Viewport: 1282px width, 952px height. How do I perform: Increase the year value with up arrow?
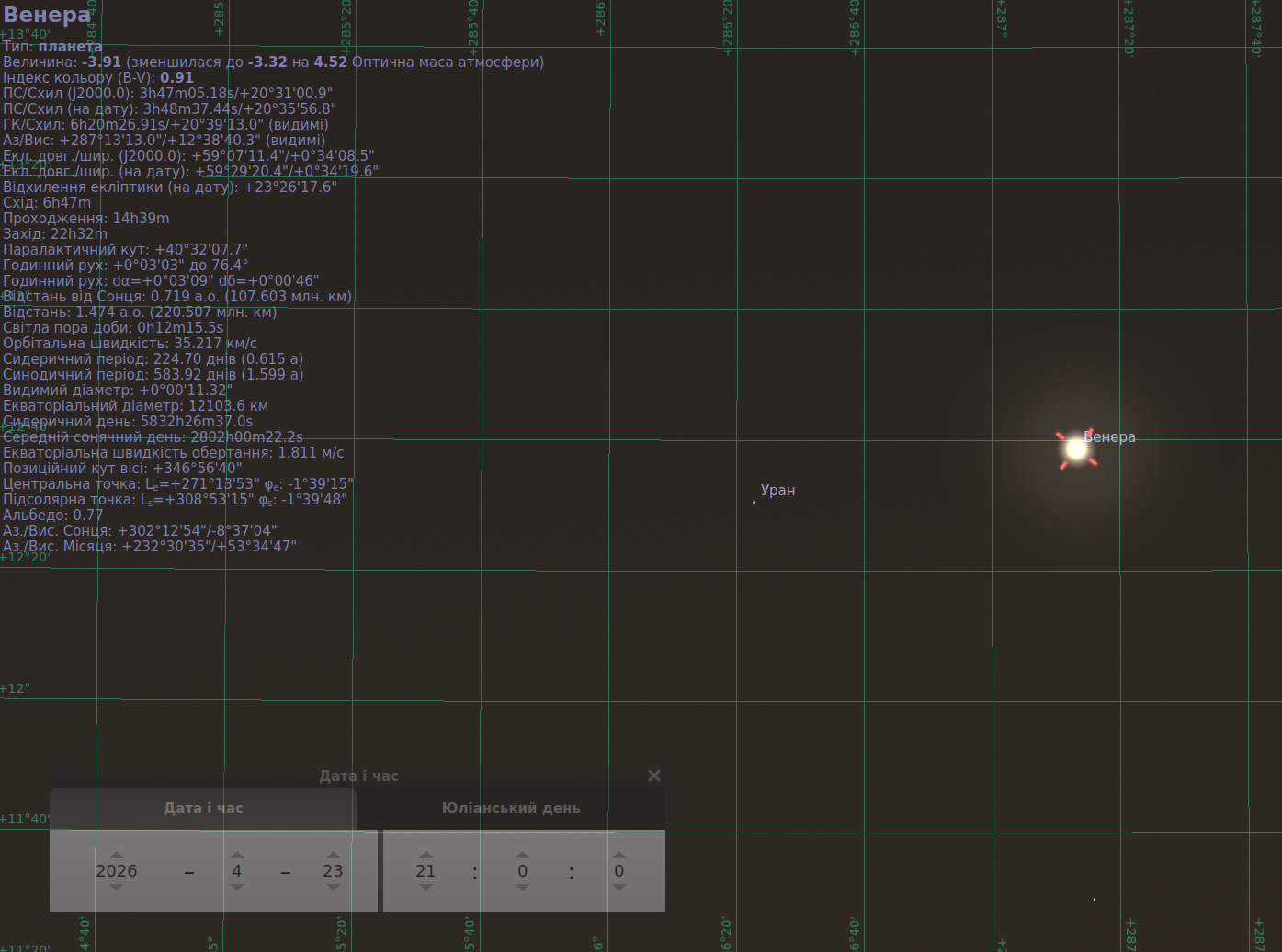[116, 855]
